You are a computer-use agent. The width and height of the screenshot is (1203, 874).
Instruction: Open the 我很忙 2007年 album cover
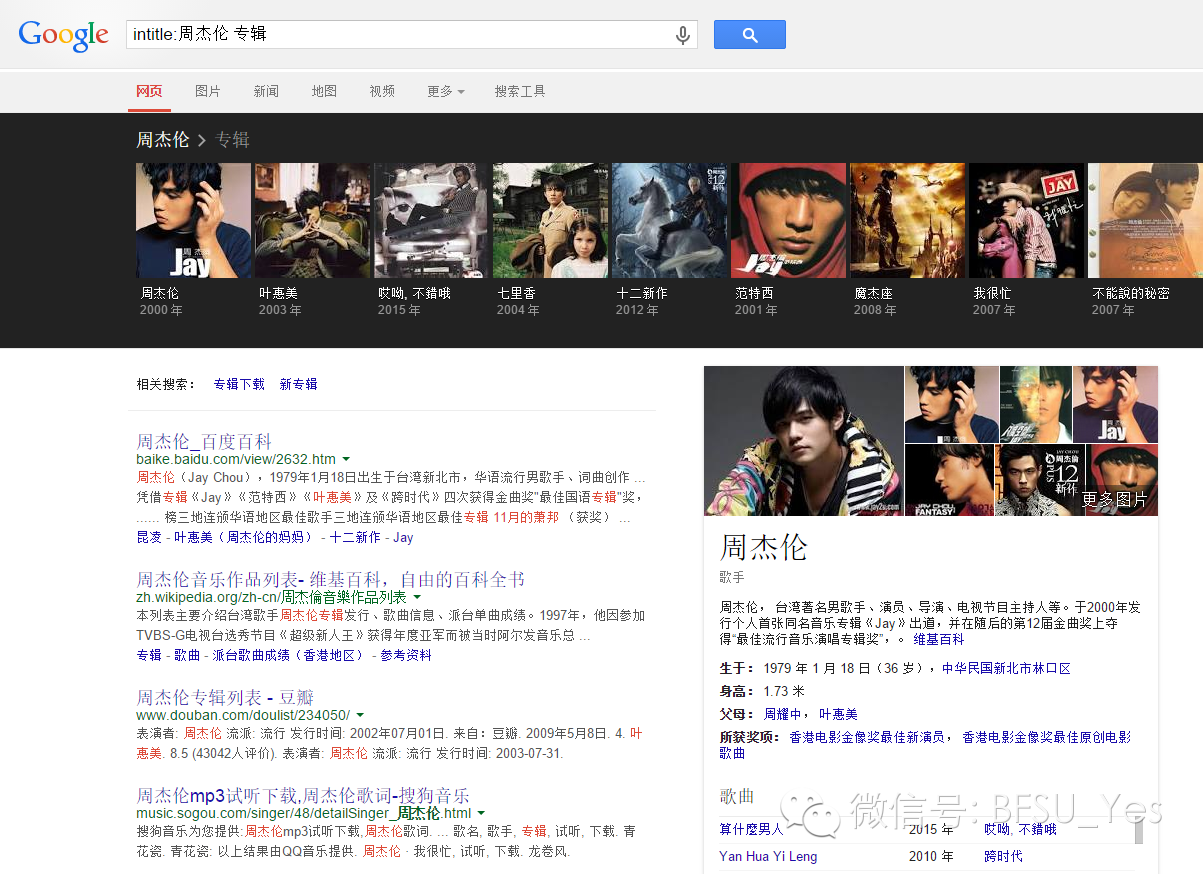tap(1026, 221)
